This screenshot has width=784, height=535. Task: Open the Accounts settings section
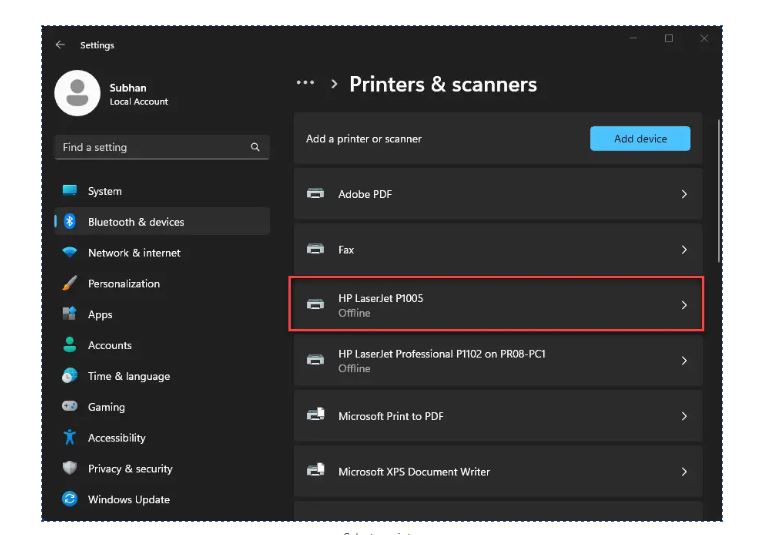click(x=110, y=346)
